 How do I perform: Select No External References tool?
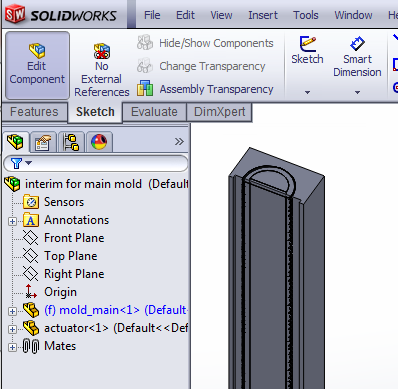coord(102,70)
